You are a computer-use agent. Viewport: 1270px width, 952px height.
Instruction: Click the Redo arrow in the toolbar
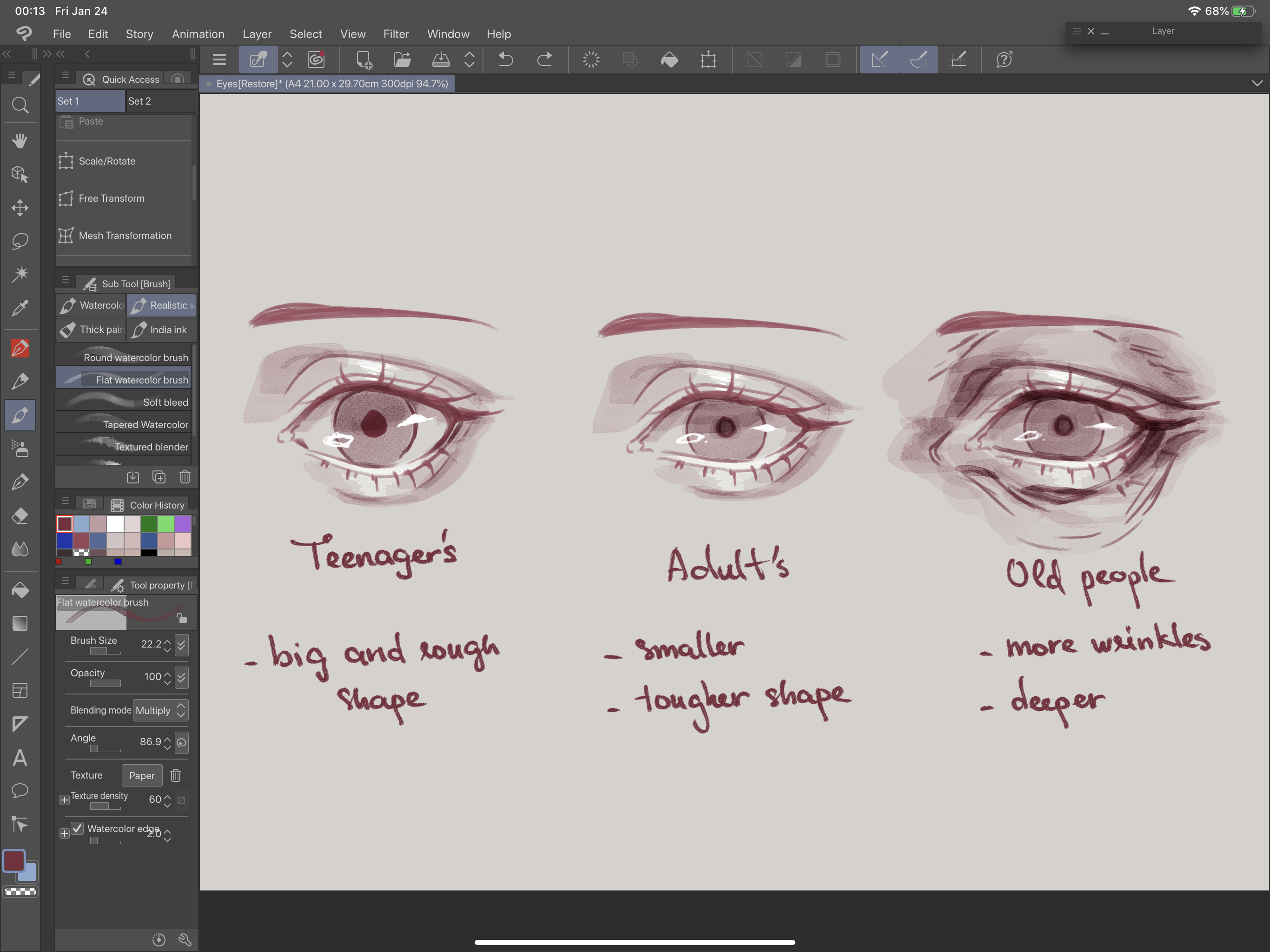544,59
